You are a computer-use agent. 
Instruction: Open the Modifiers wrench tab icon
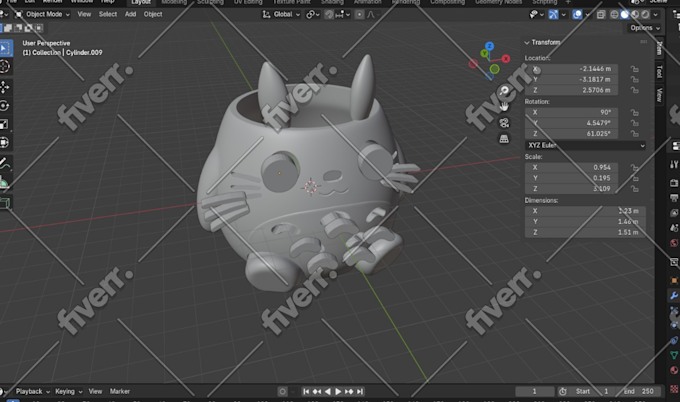[x=674, y=296]
